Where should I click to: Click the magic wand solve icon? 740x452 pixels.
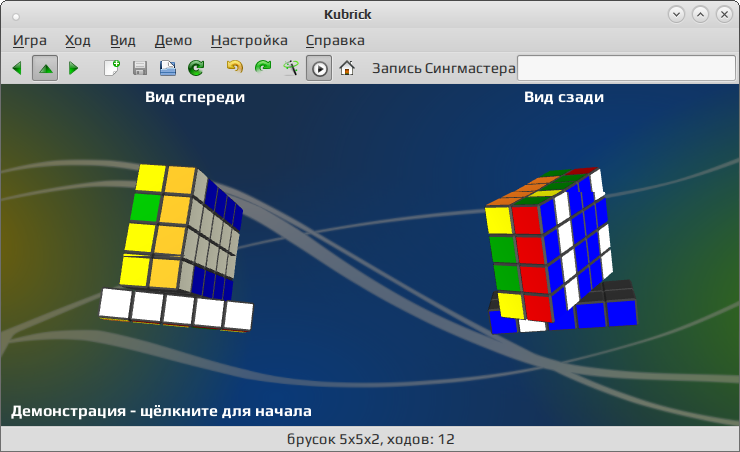pyautogui.click(x=291, y=68)
